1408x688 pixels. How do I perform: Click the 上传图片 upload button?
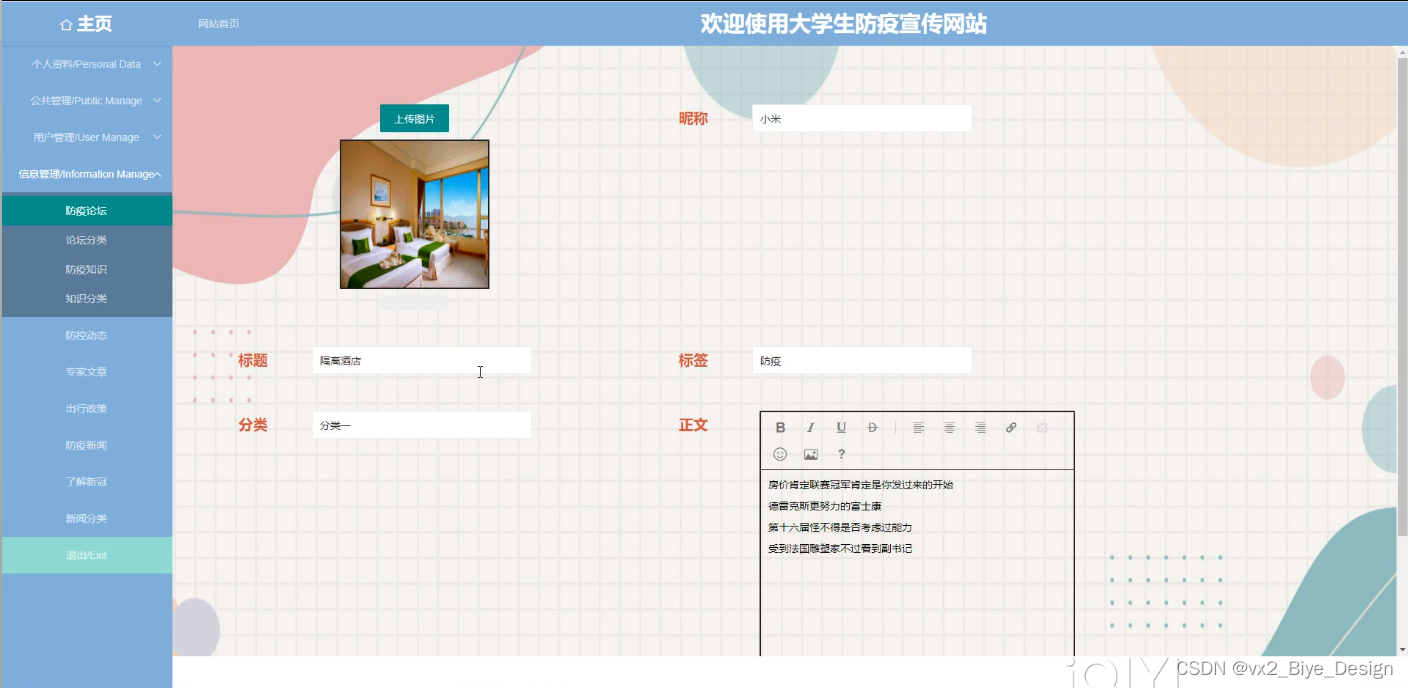414,119
